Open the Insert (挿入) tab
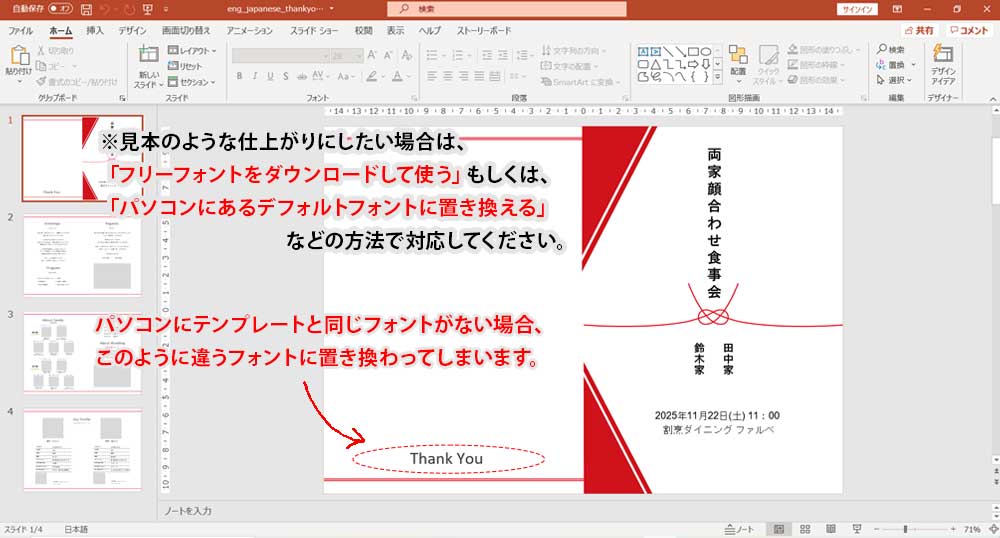 pyautogui.click(x=95, y=31)
